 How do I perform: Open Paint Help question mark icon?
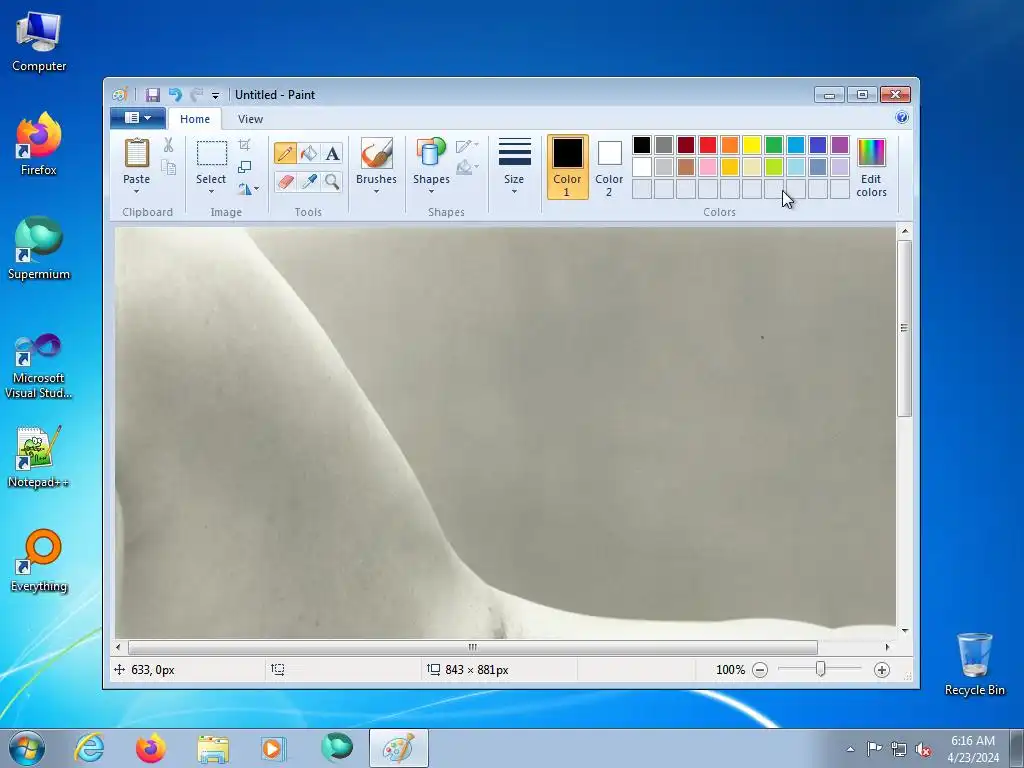(902, 118)
